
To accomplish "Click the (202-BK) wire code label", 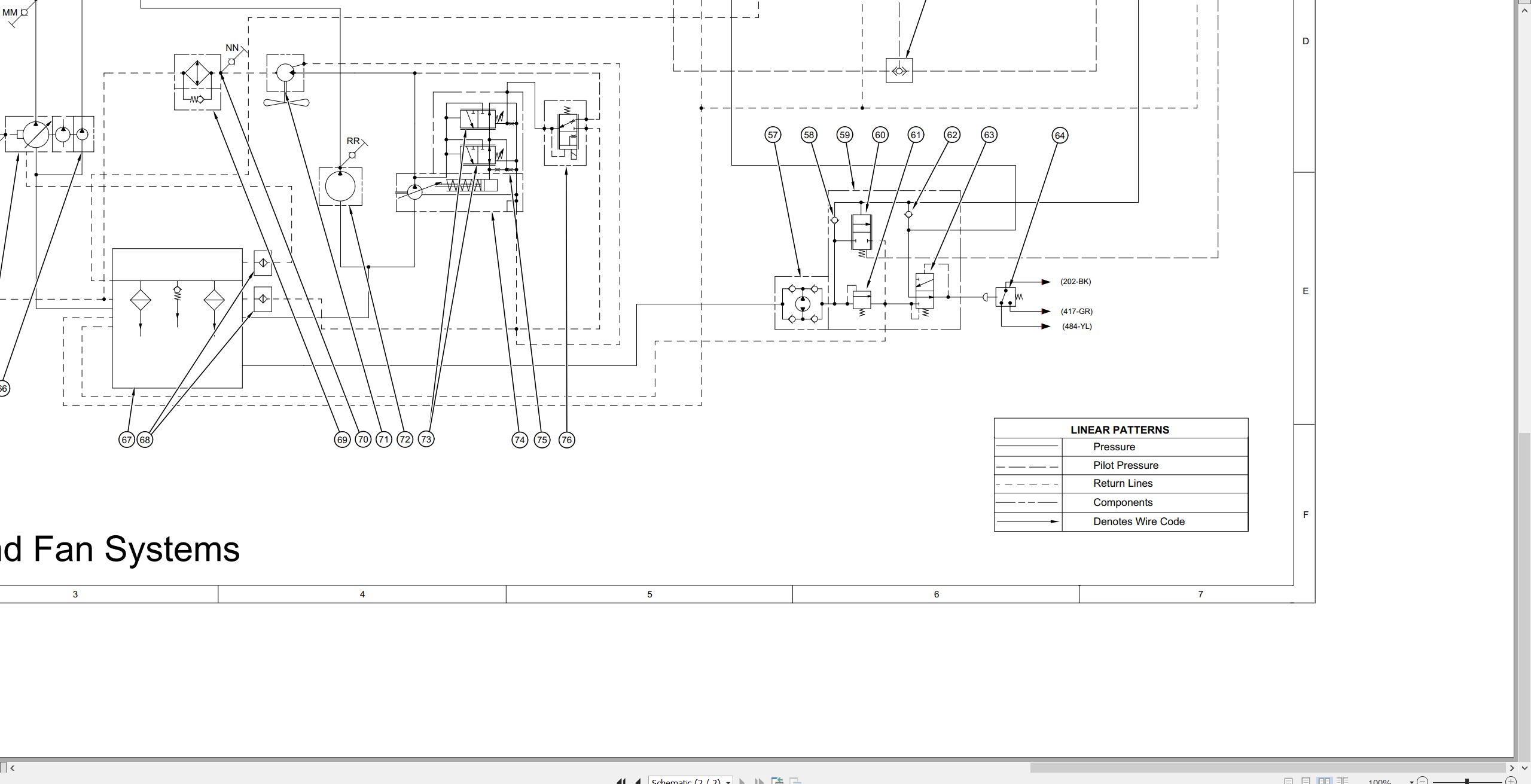I will [x=1075, y=282].
